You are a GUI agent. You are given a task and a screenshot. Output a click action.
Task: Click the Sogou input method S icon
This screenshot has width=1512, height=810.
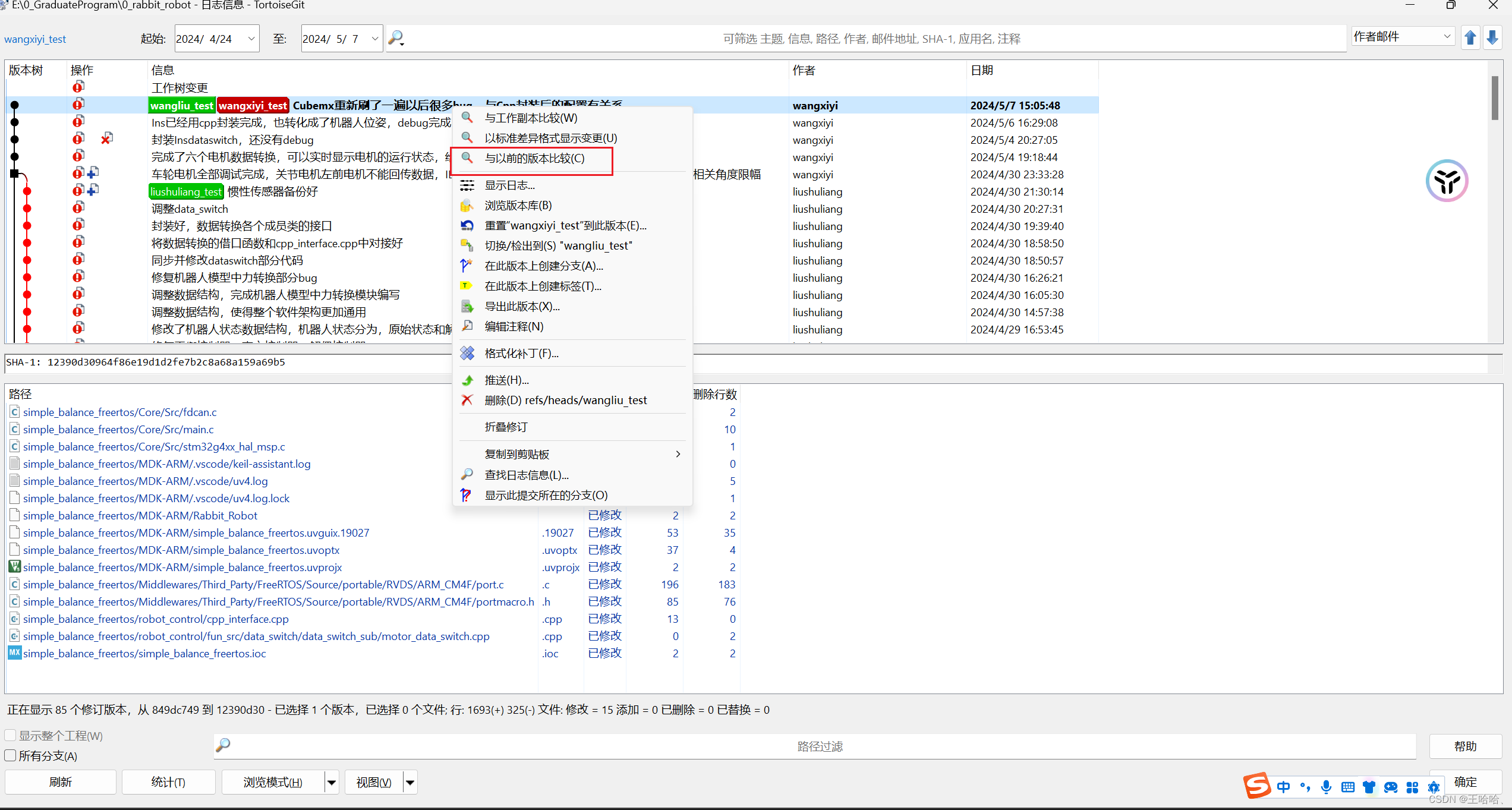tap(1256, 786)
